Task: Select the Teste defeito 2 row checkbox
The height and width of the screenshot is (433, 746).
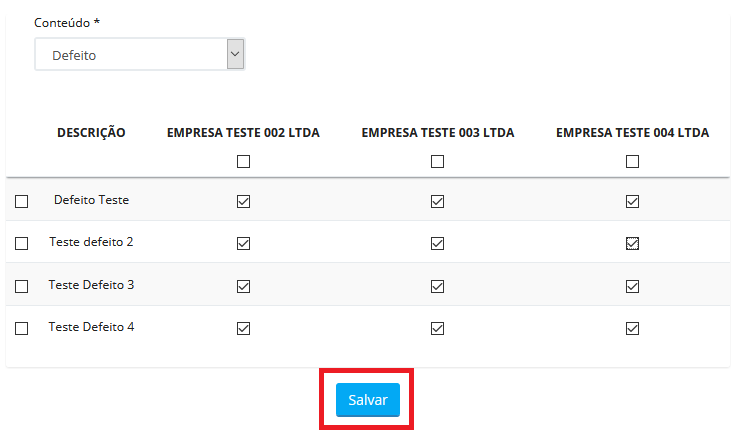Action: (x=22, y=244)
